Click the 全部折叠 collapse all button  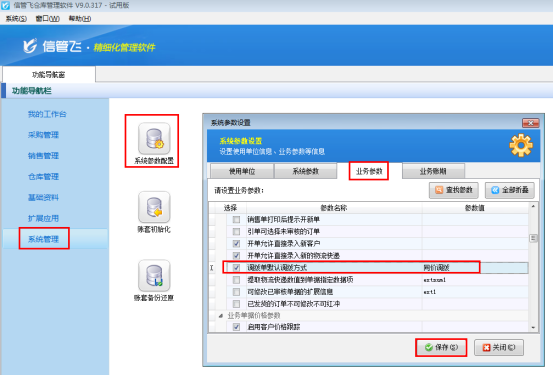coord(510,190)
